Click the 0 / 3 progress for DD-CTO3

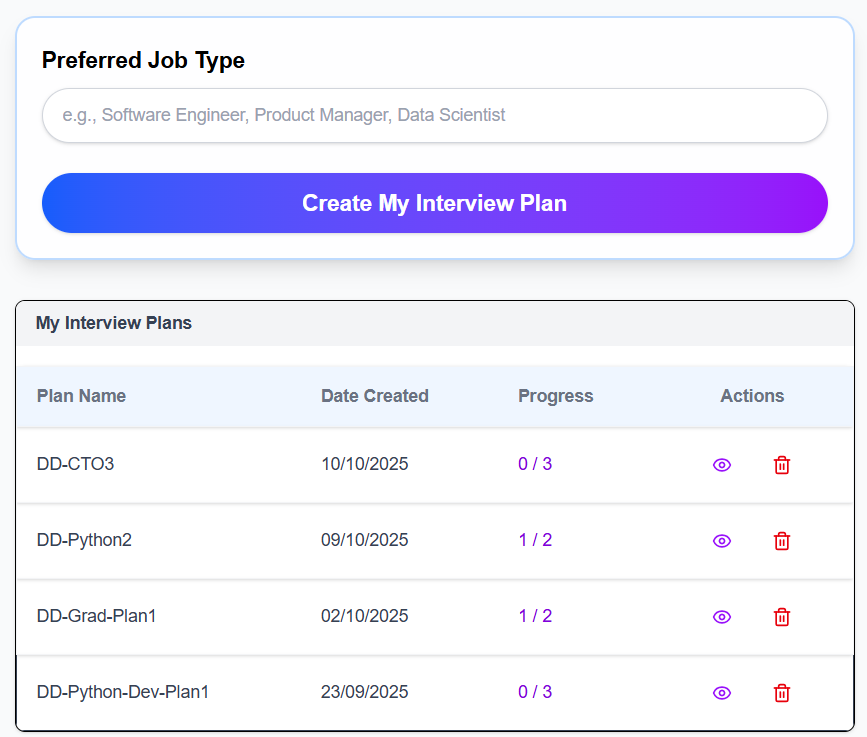[535, 464]
